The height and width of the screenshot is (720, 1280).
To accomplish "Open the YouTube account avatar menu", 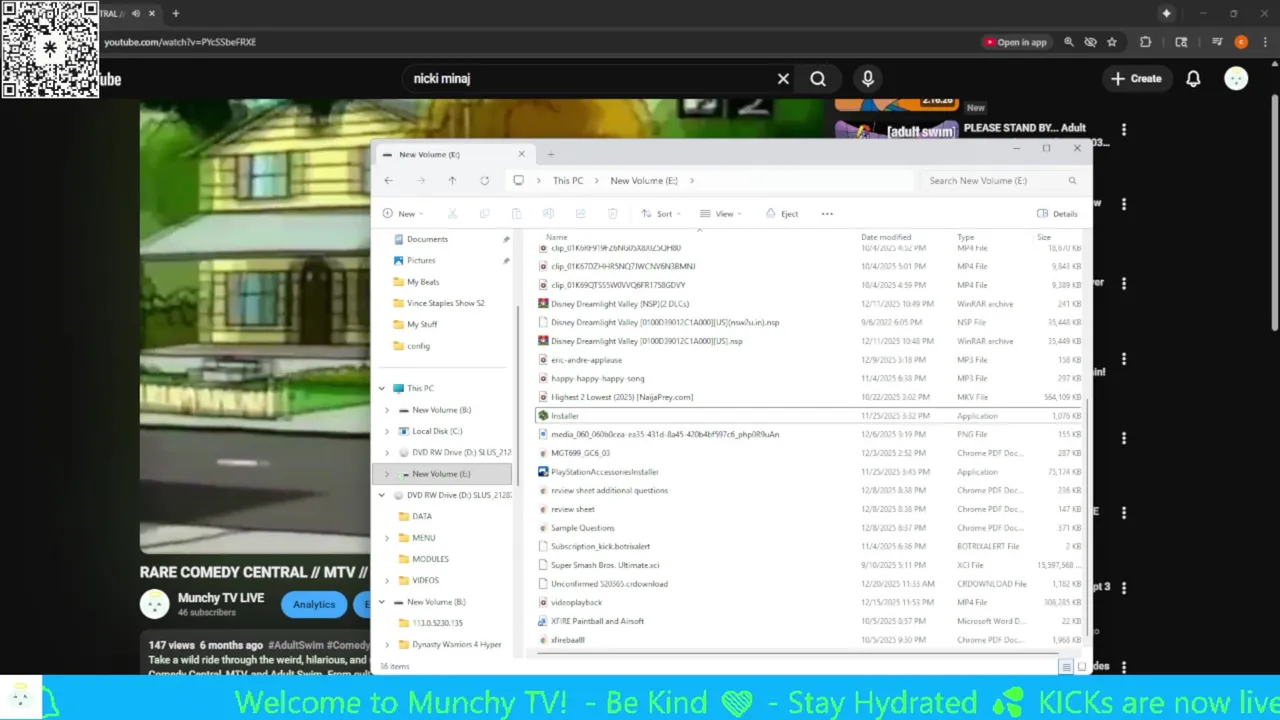I will 1236,79.
